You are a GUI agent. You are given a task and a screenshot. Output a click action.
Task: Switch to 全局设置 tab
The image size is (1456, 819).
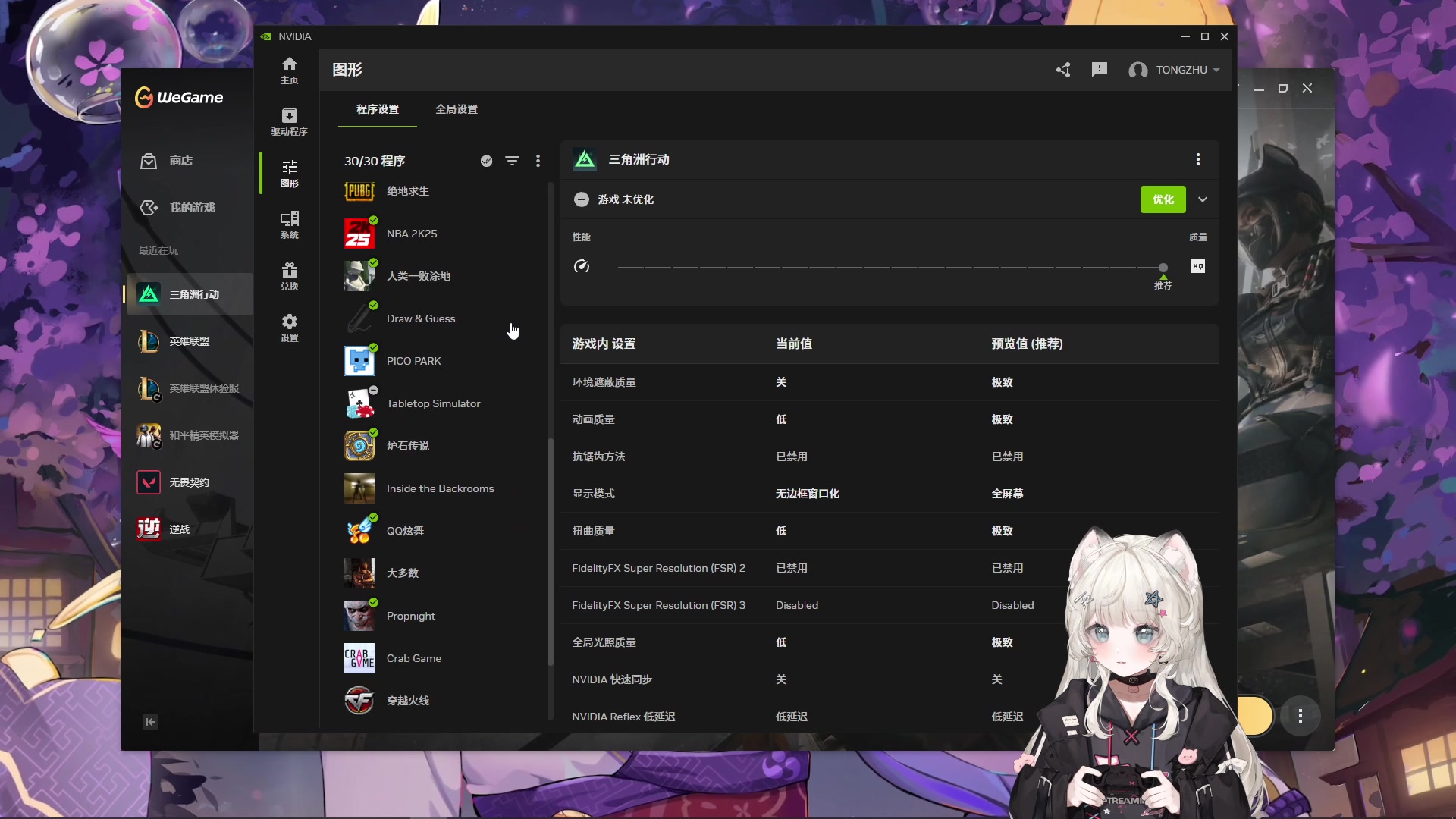[x=457, y=109]
